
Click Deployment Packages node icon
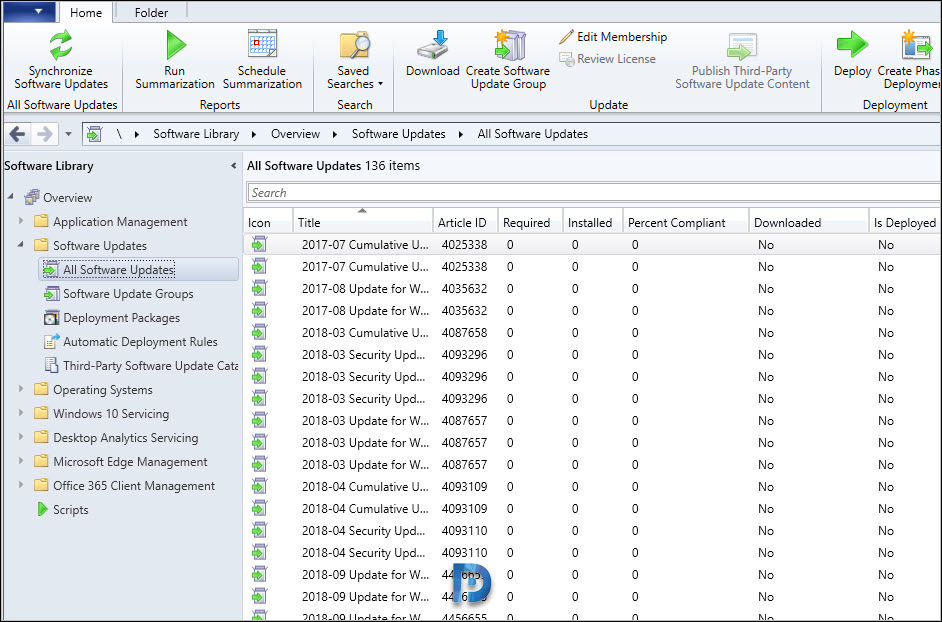click(x=51, y=317)
